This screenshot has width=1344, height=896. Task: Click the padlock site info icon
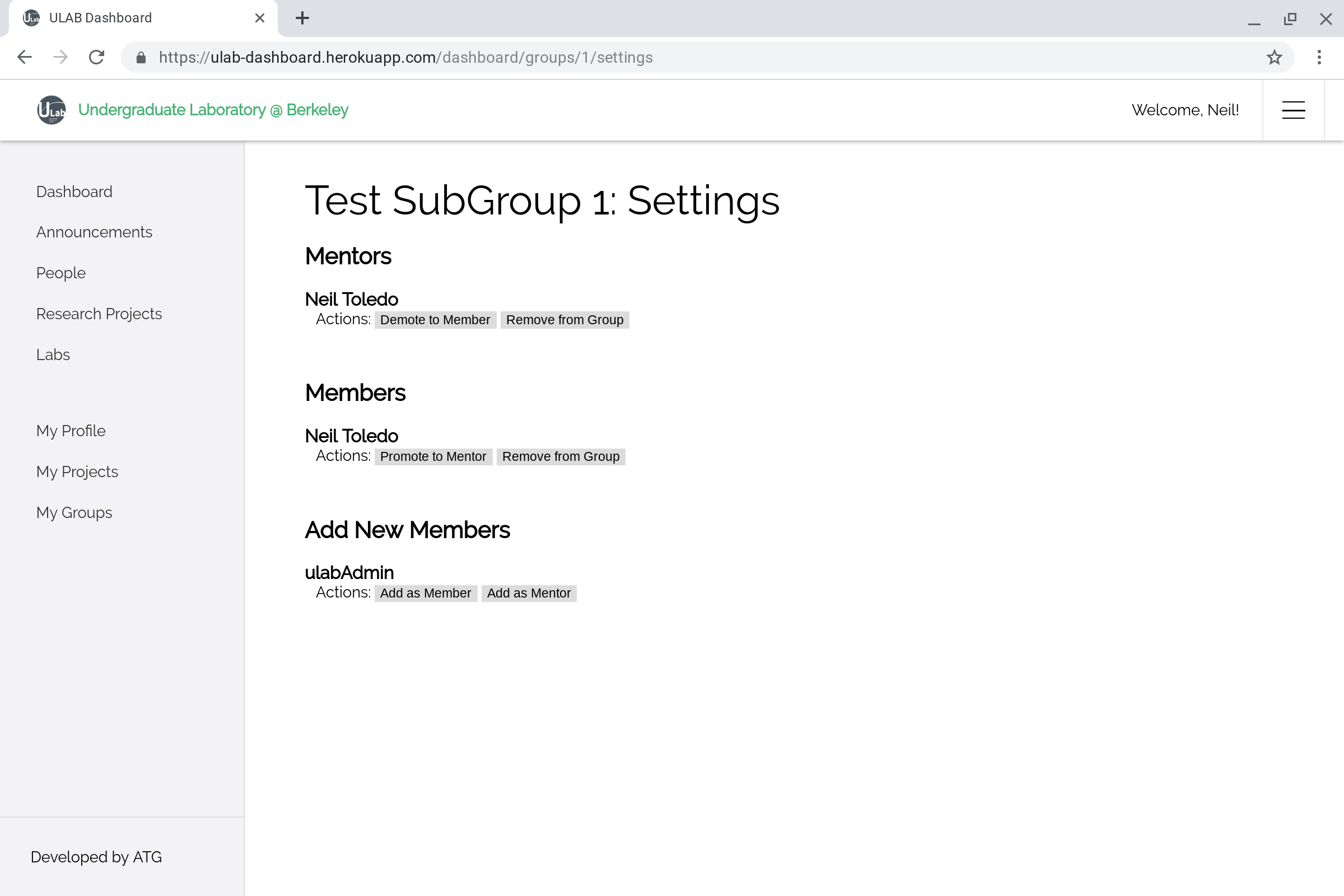[x=141, y=57]
